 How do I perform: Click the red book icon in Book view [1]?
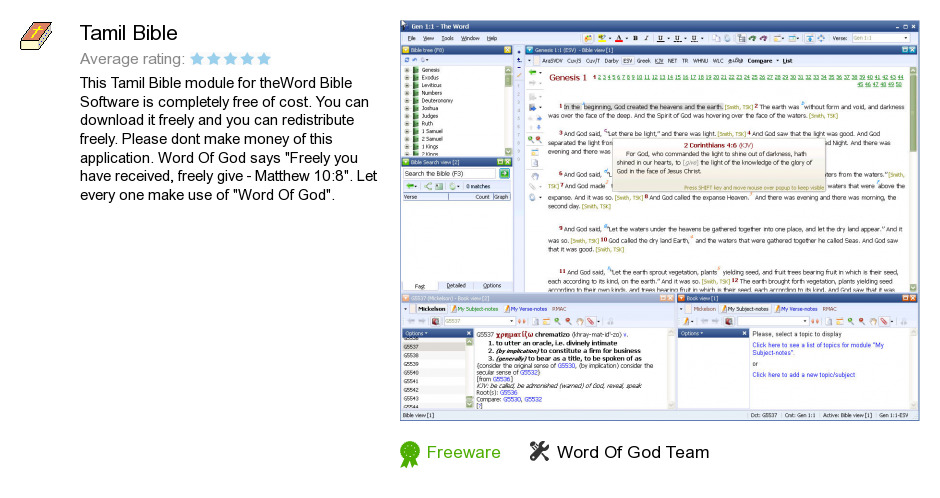(728, 321)
